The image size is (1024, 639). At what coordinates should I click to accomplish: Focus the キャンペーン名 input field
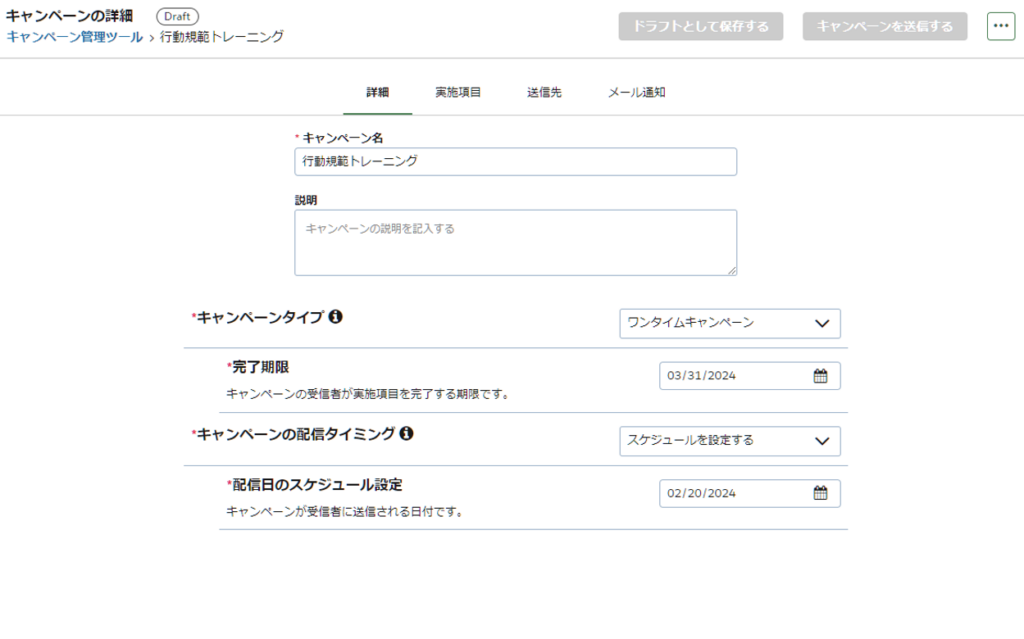pyautogui.click(x=515, y=161)
